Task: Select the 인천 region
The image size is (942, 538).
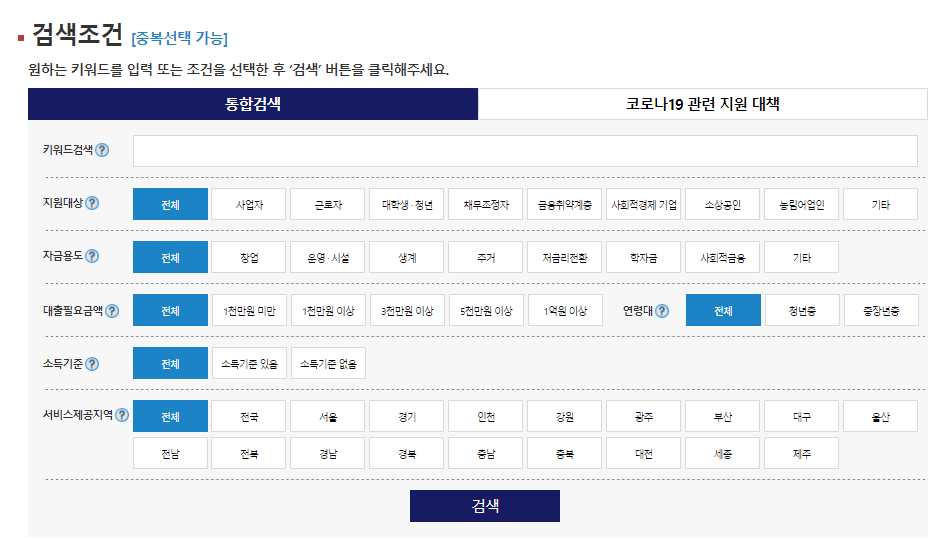Action: [x=486, y=416]
